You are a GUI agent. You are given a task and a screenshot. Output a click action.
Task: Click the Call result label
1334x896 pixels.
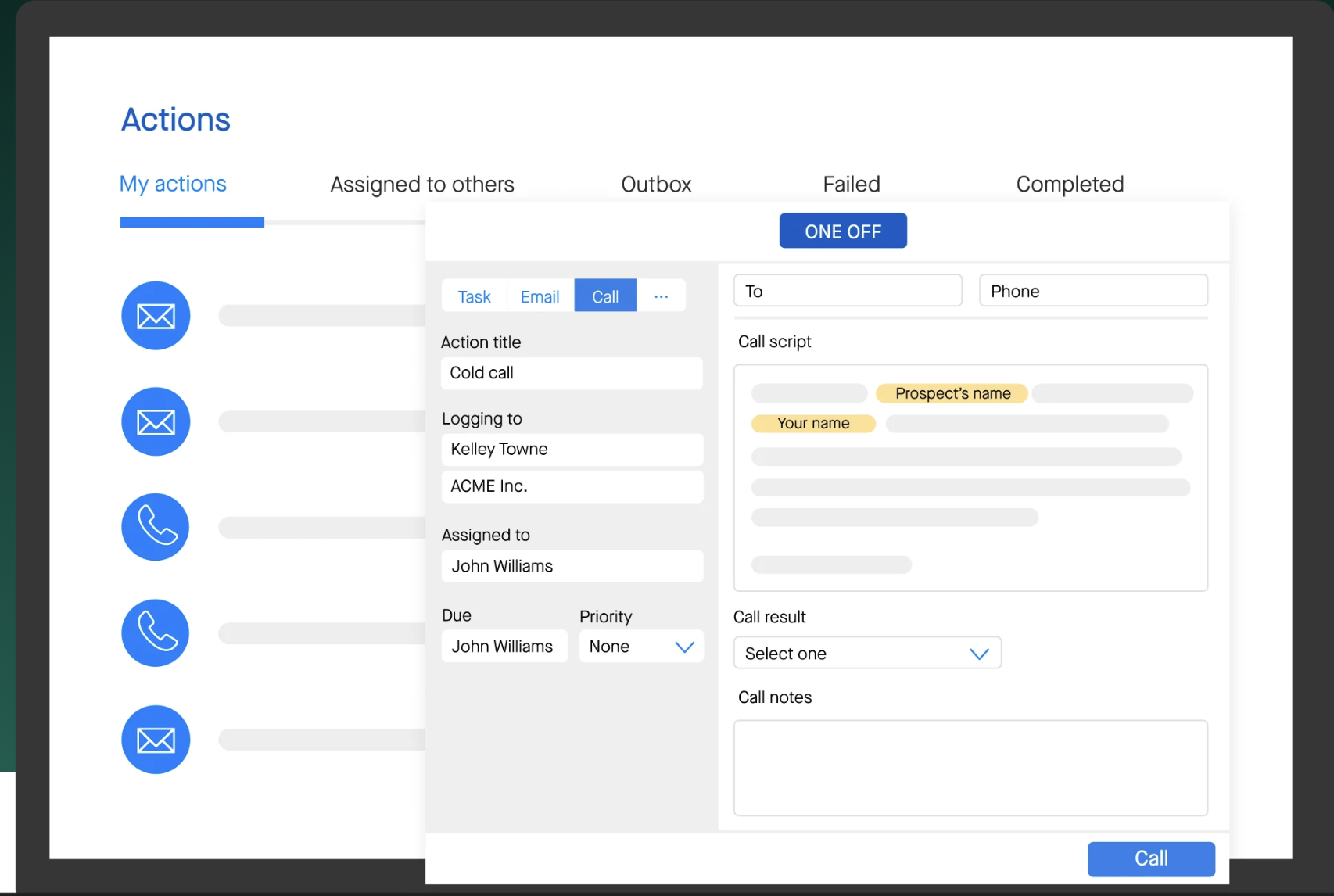[769, 617]
